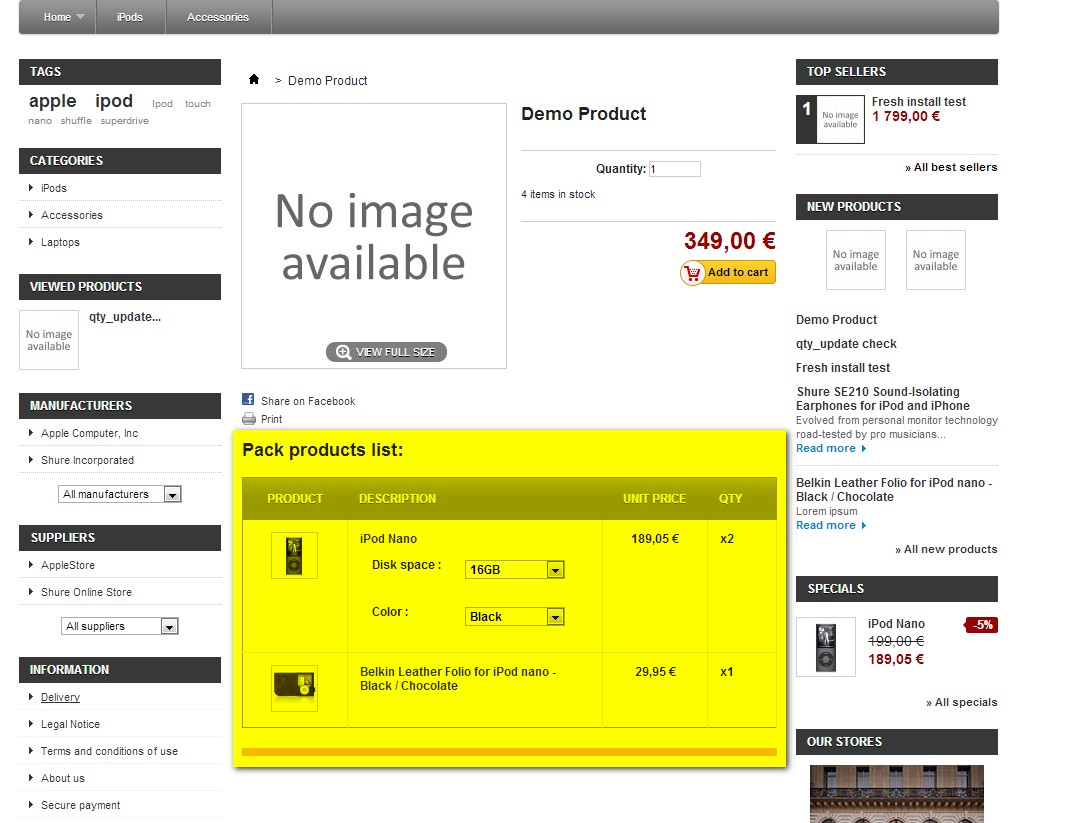This screenshot has height=823, width=1083.
Task: Click Belkin Leather Folio thumbnail in pack list
Action: (294, 688)
